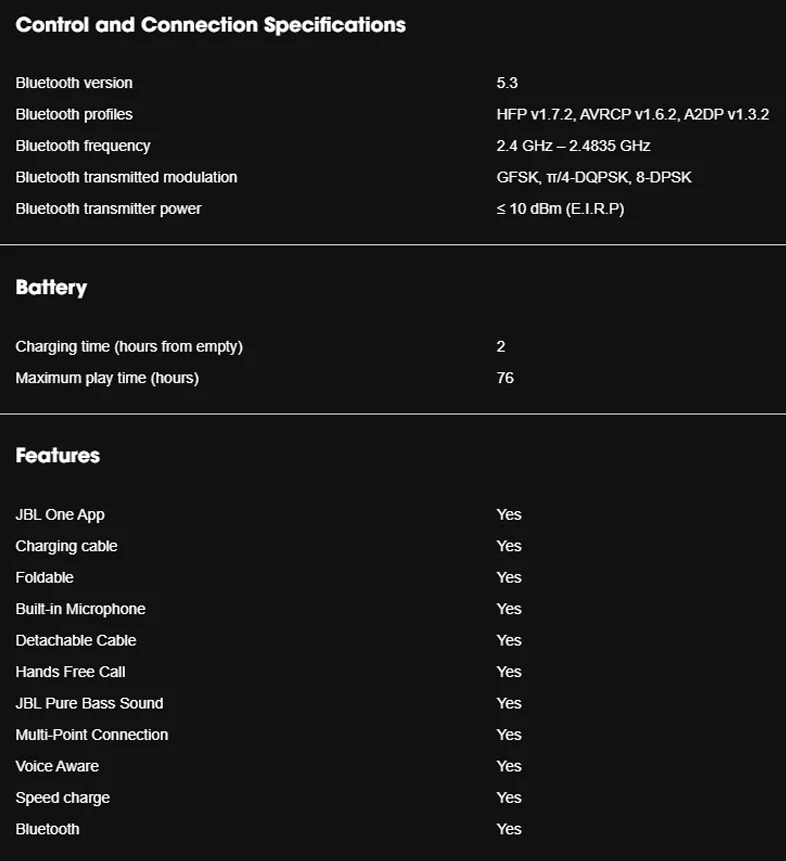
Task: Click the Foldable feature label
Action: [x=44, y=578]
